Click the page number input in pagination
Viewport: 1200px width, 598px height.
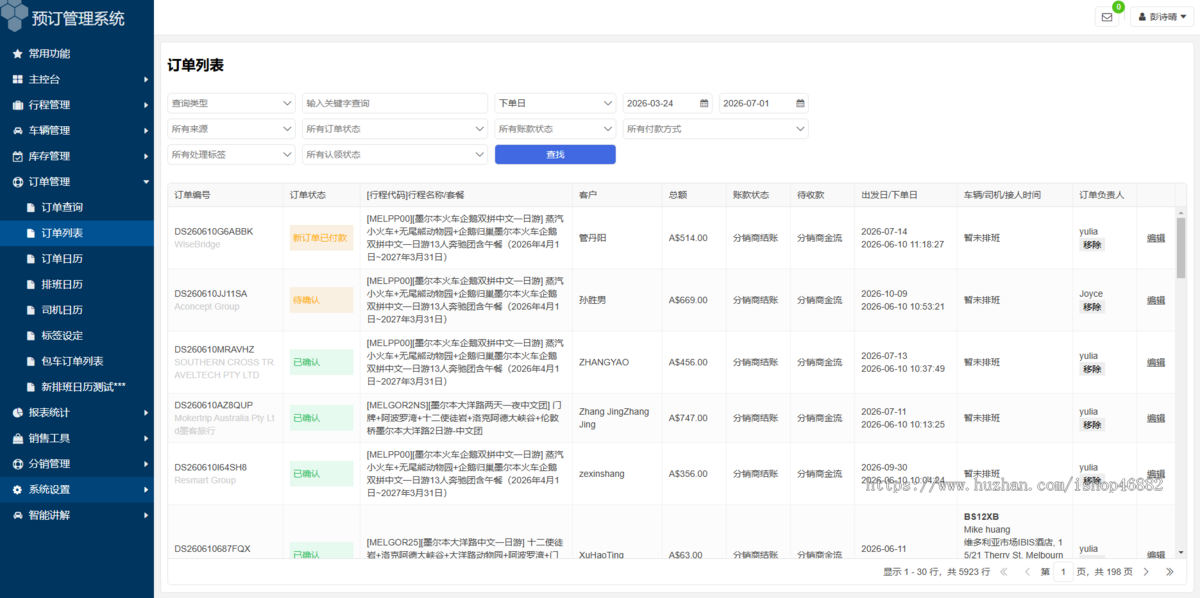(1063, 572)
